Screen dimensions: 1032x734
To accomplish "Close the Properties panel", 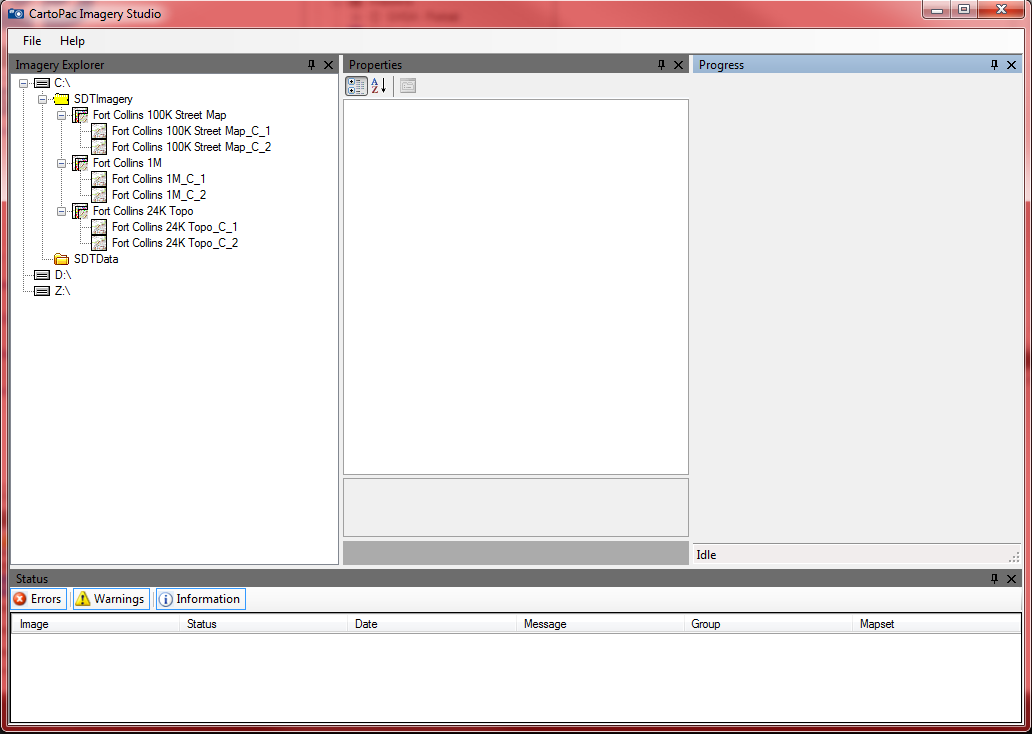I will 679,65.
